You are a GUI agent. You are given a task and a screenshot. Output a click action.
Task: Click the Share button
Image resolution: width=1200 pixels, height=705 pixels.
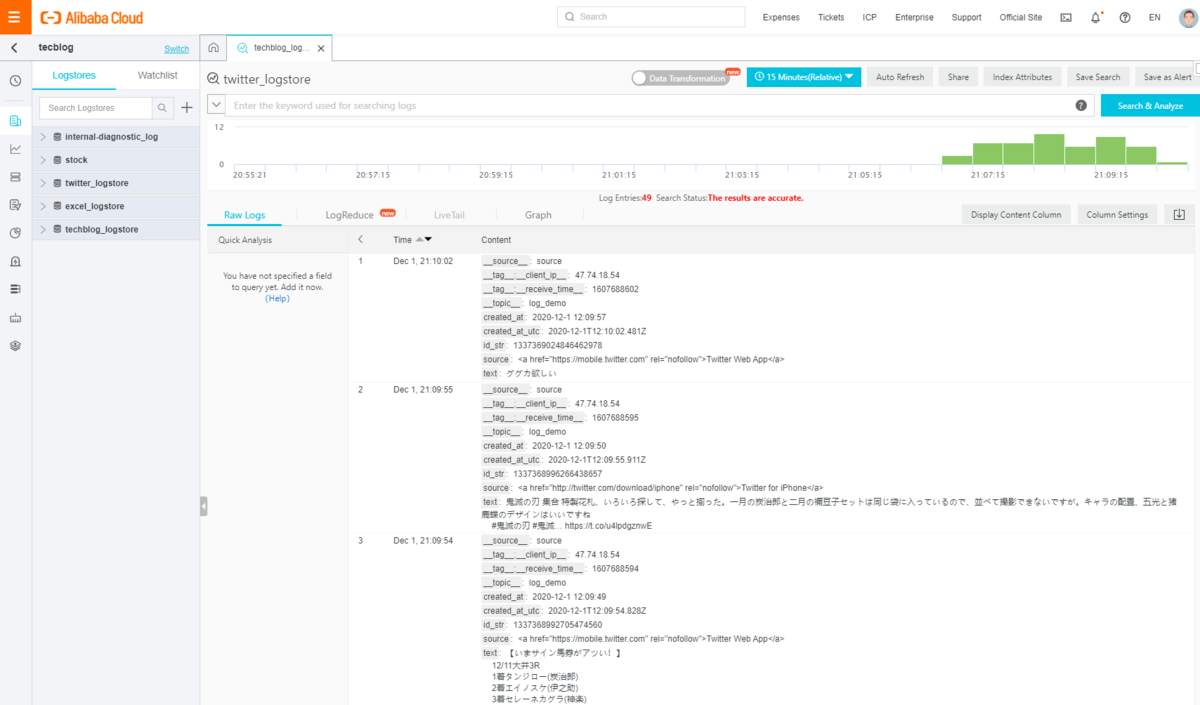[958, 77]
